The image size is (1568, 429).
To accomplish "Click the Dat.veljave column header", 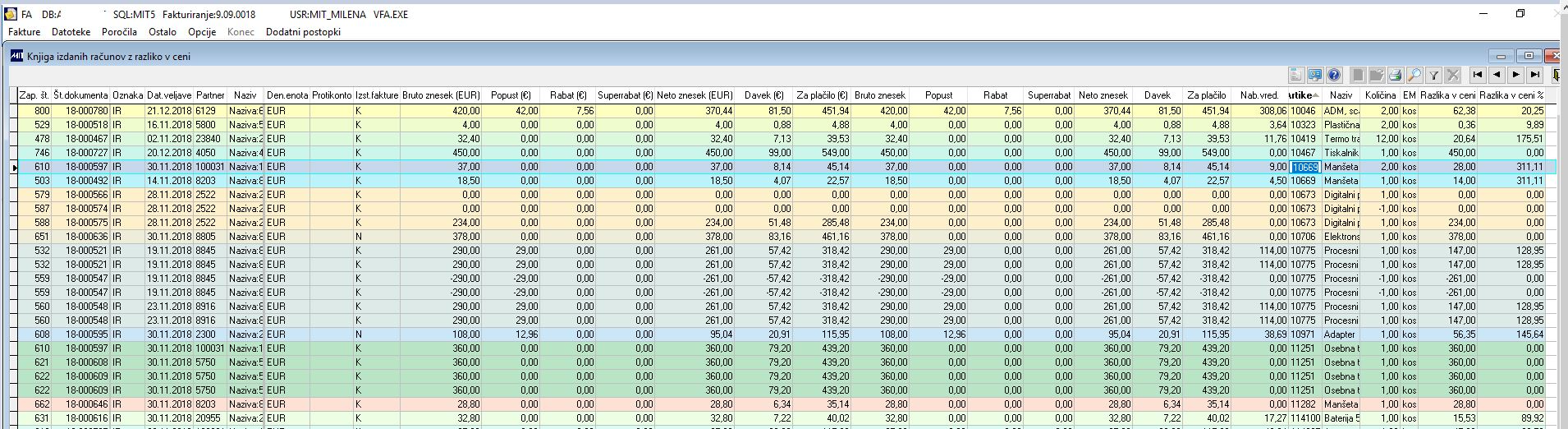I will 168,95.
